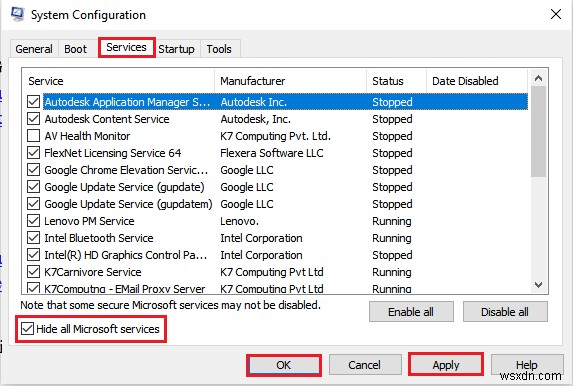The width and height of the screenshot is (573, 386).
Task: Open Help for System Configuration
Action: point(527,365)
